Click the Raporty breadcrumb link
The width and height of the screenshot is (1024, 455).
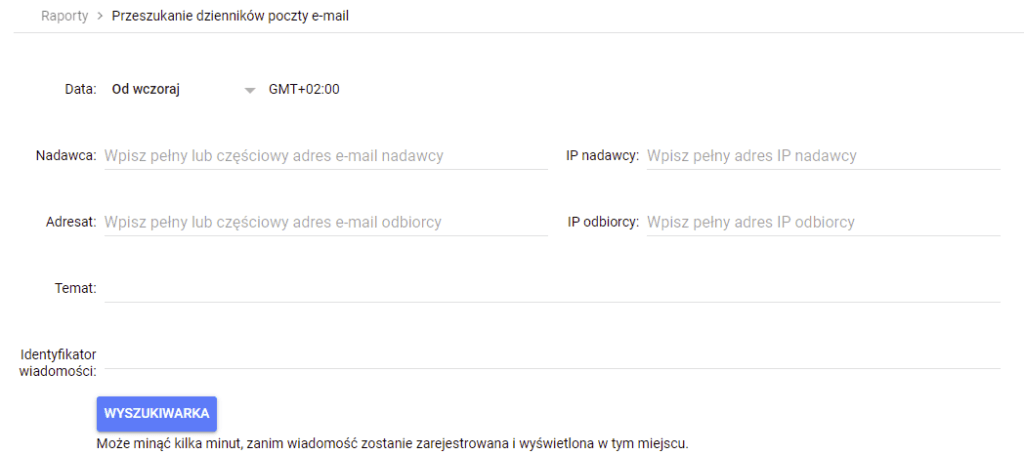(x=65, y=16)
